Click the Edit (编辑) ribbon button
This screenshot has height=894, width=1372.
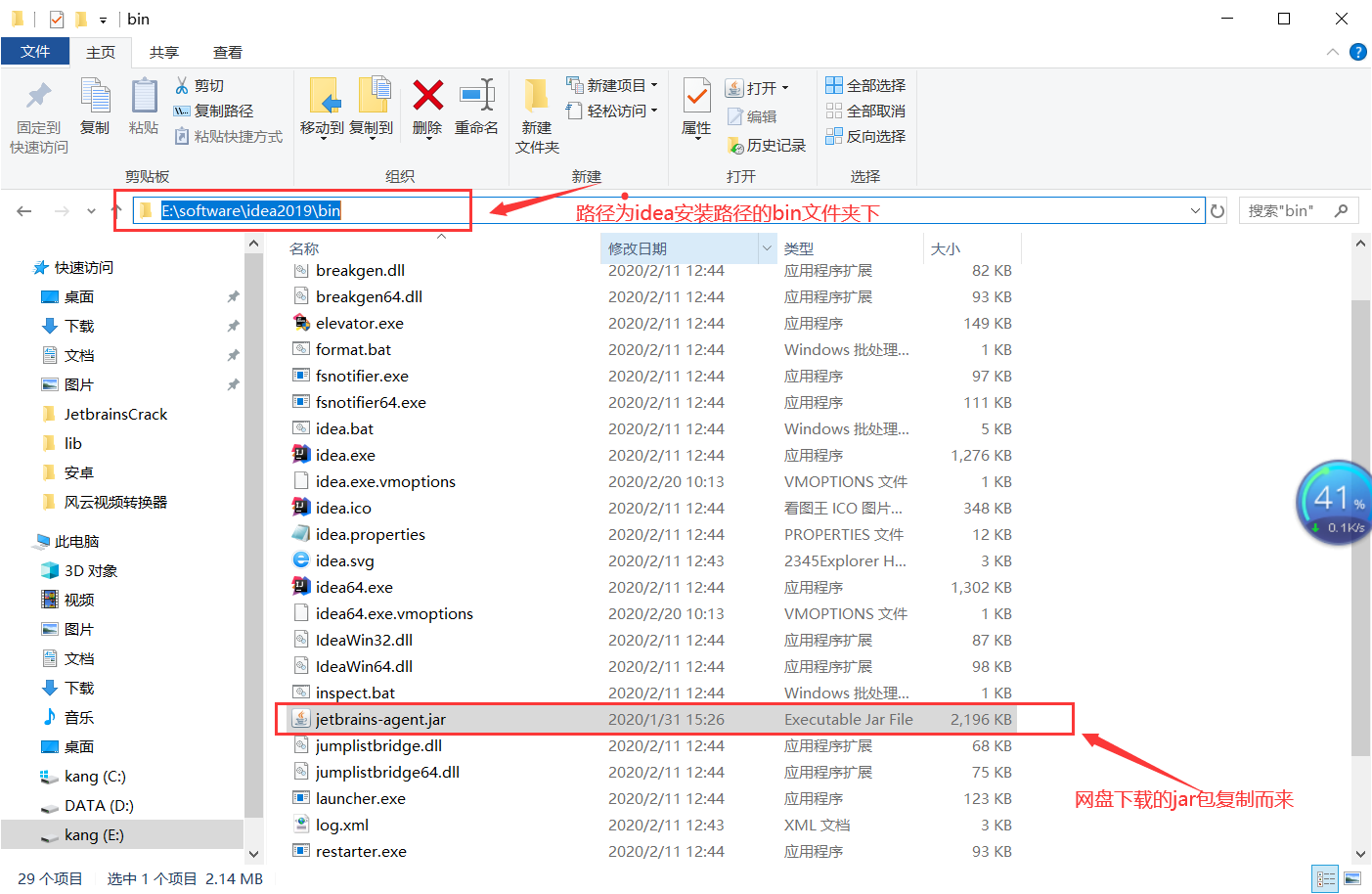tap(752, 116)
